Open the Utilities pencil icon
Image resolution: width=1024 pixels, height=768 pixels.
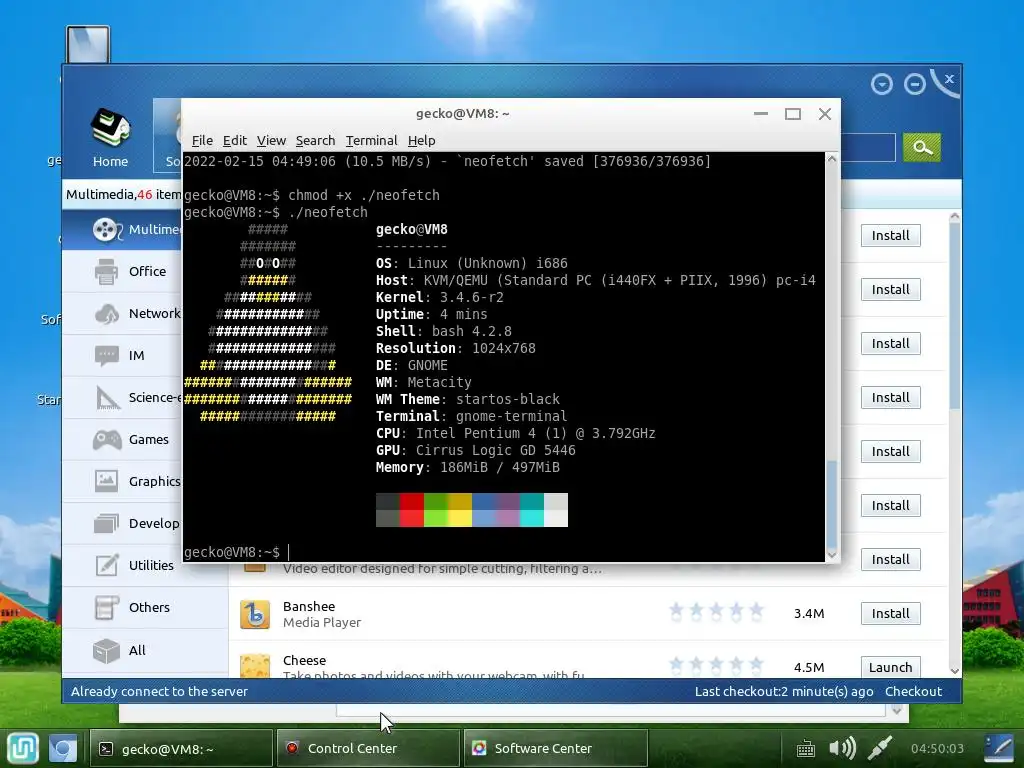107,565
